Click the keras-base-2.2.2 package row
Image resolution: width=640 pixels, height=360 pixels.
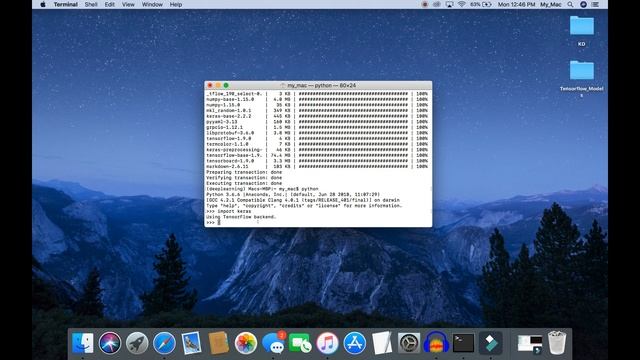coord(317,116)
